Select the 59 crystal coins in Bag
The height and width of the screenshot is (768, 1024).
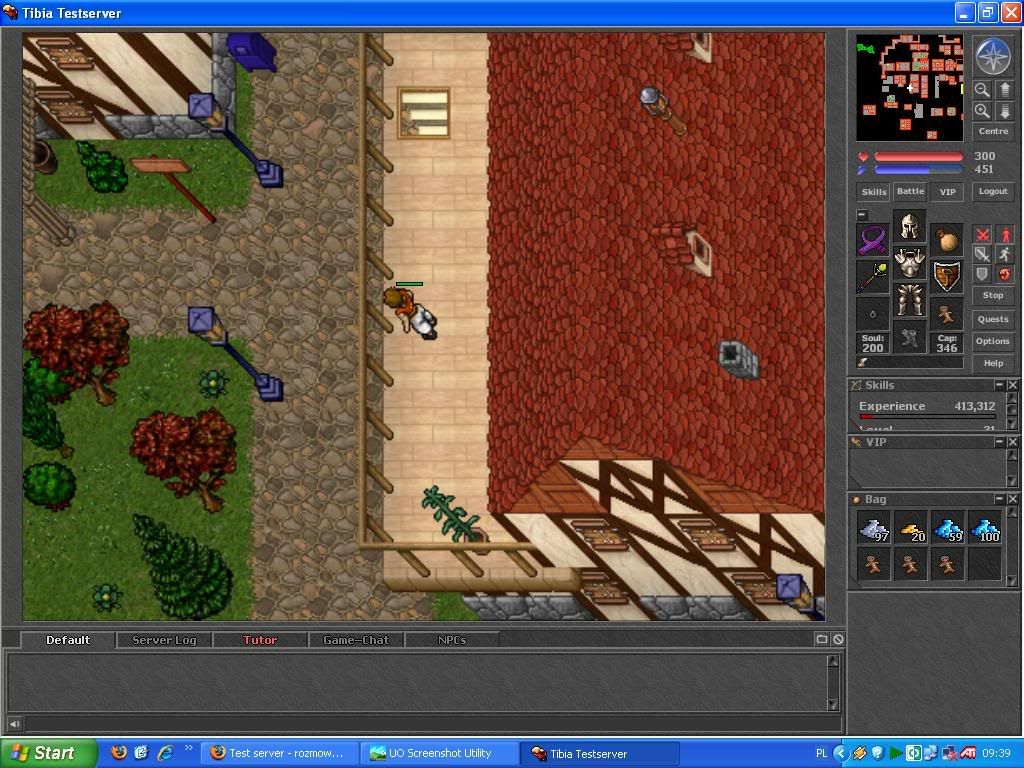[x=948, y=528]
